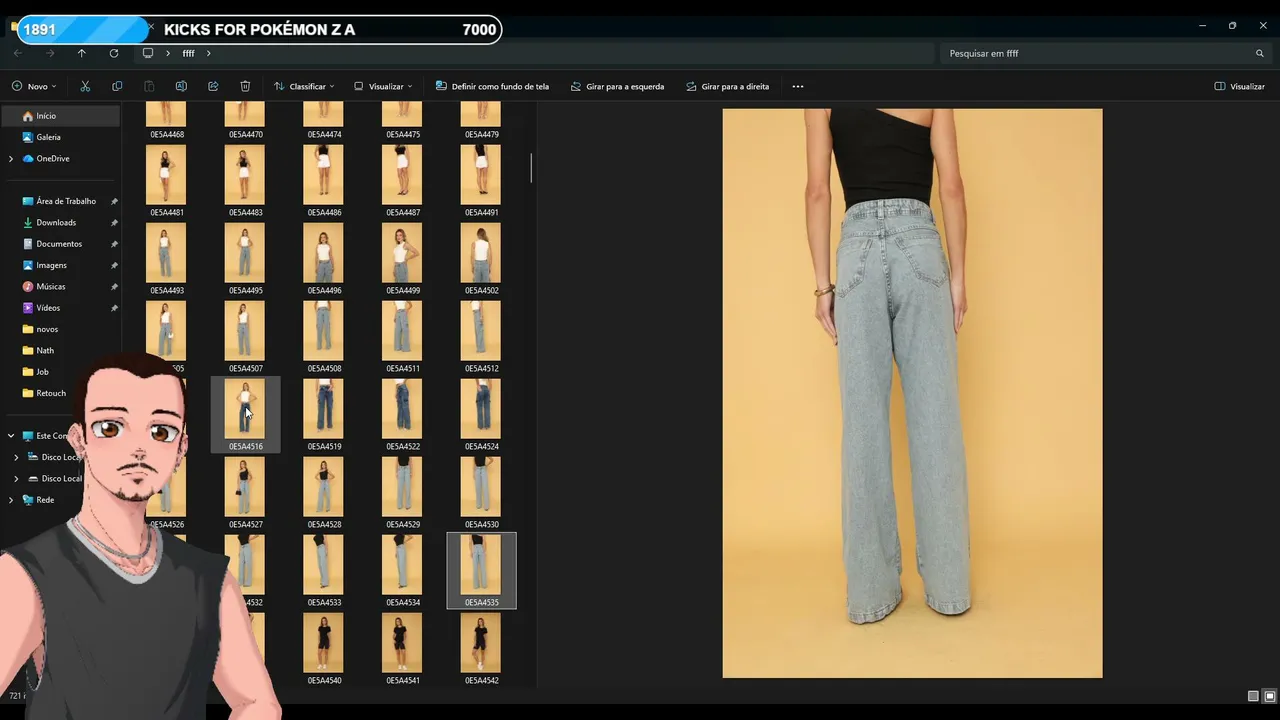Select thumbnail 0E5A4528

[324, 486]
